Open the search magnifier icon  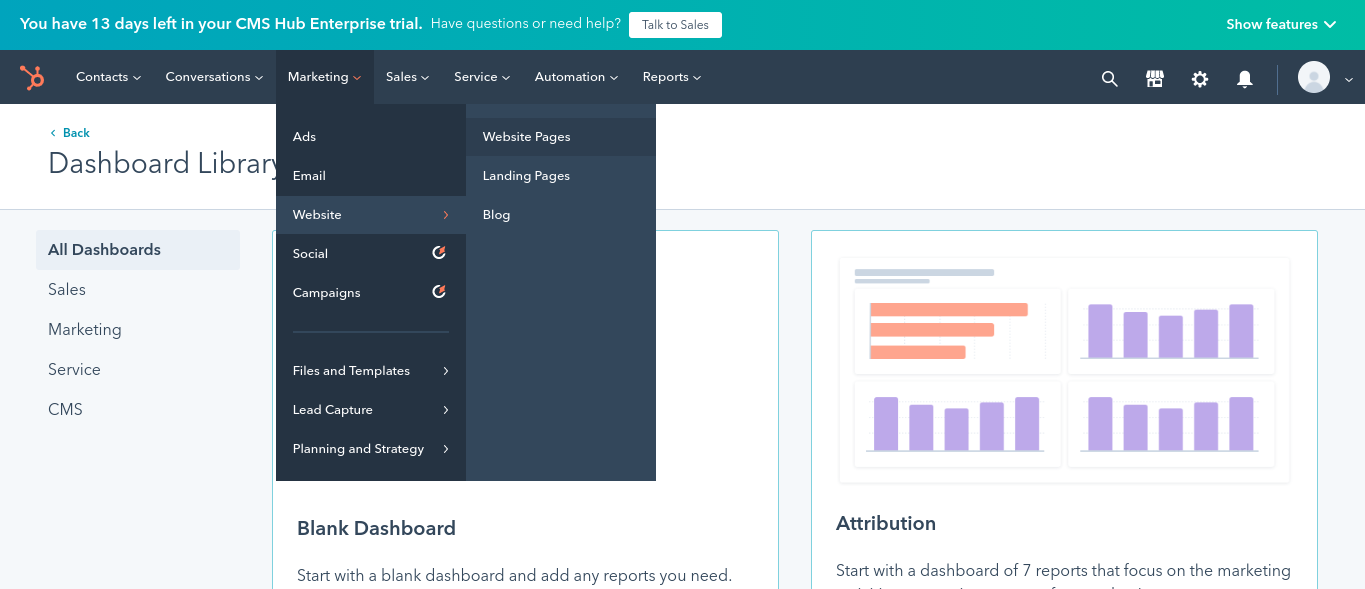1109,78
